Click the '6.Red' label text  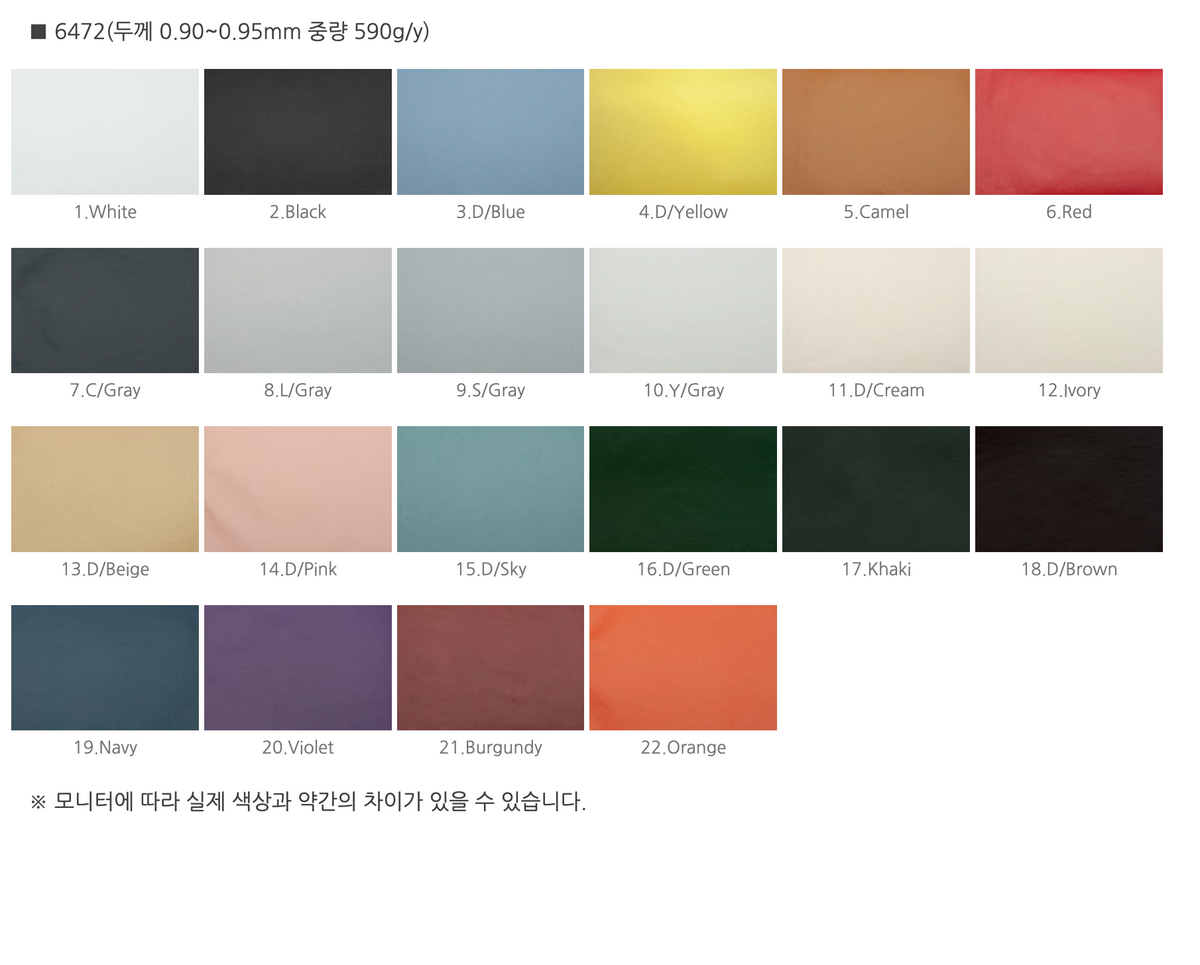point(1069,212)
